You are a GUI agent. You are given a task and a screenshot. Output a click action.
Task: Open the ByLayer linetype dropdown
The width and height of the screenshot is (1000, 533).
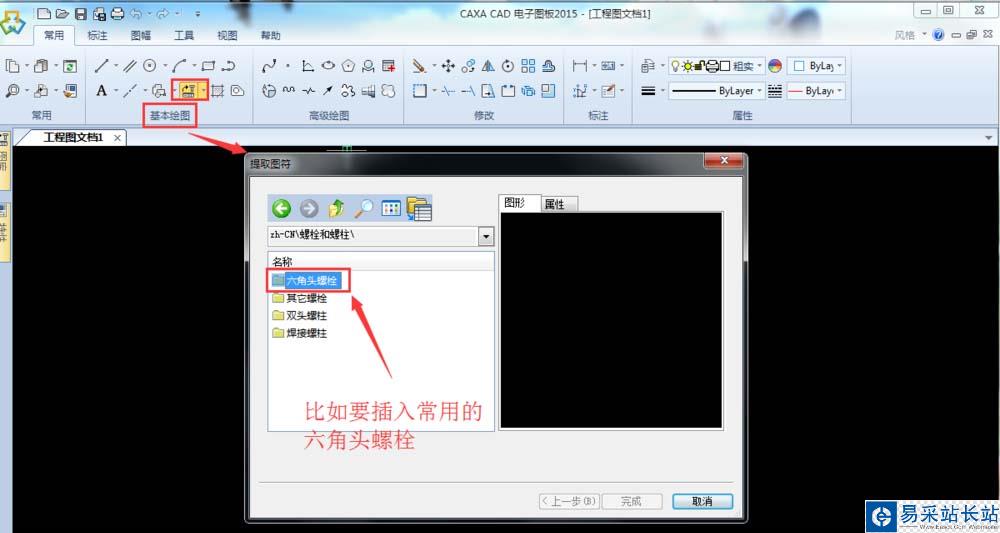pyautogui.click(x=760, y=91)
